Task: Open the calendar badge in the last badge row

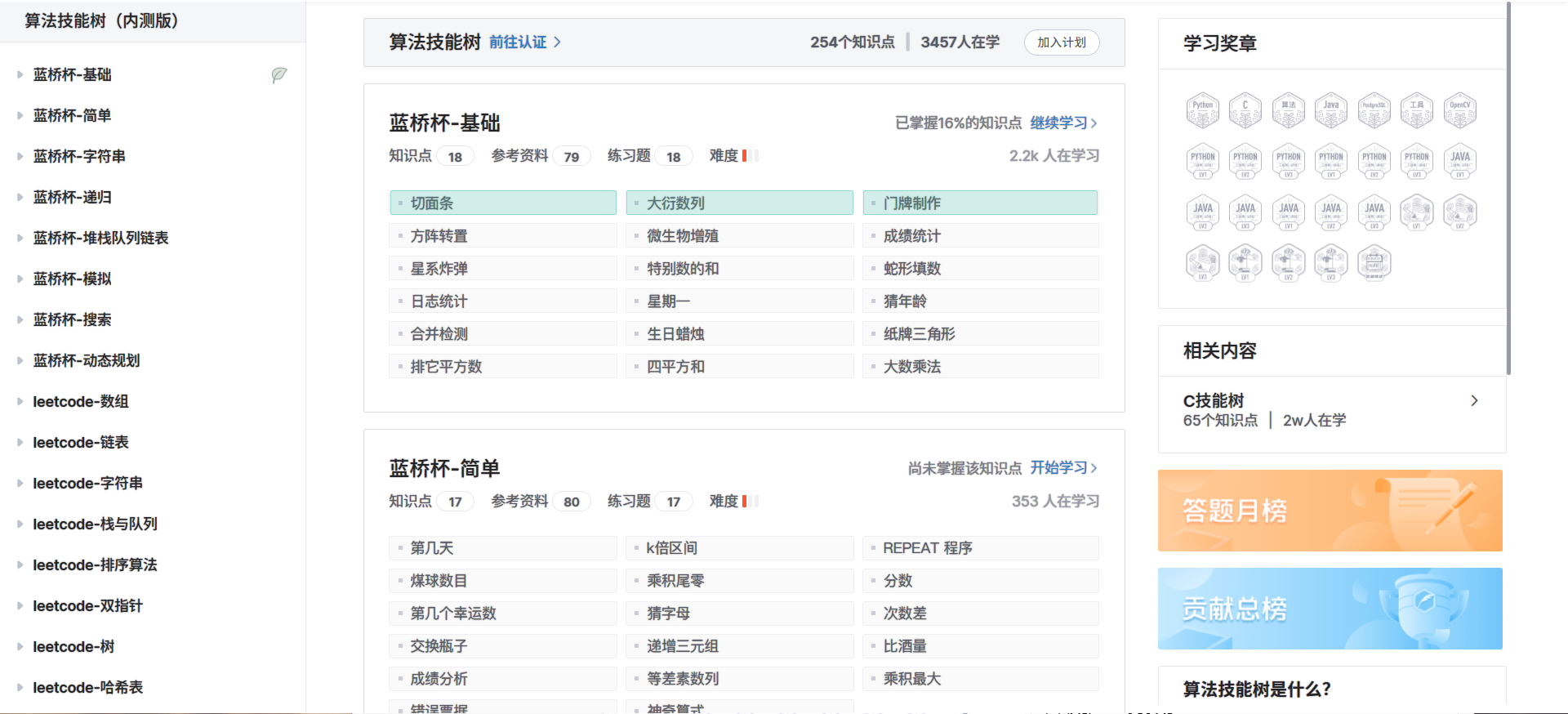Action: coord(1374,263)
